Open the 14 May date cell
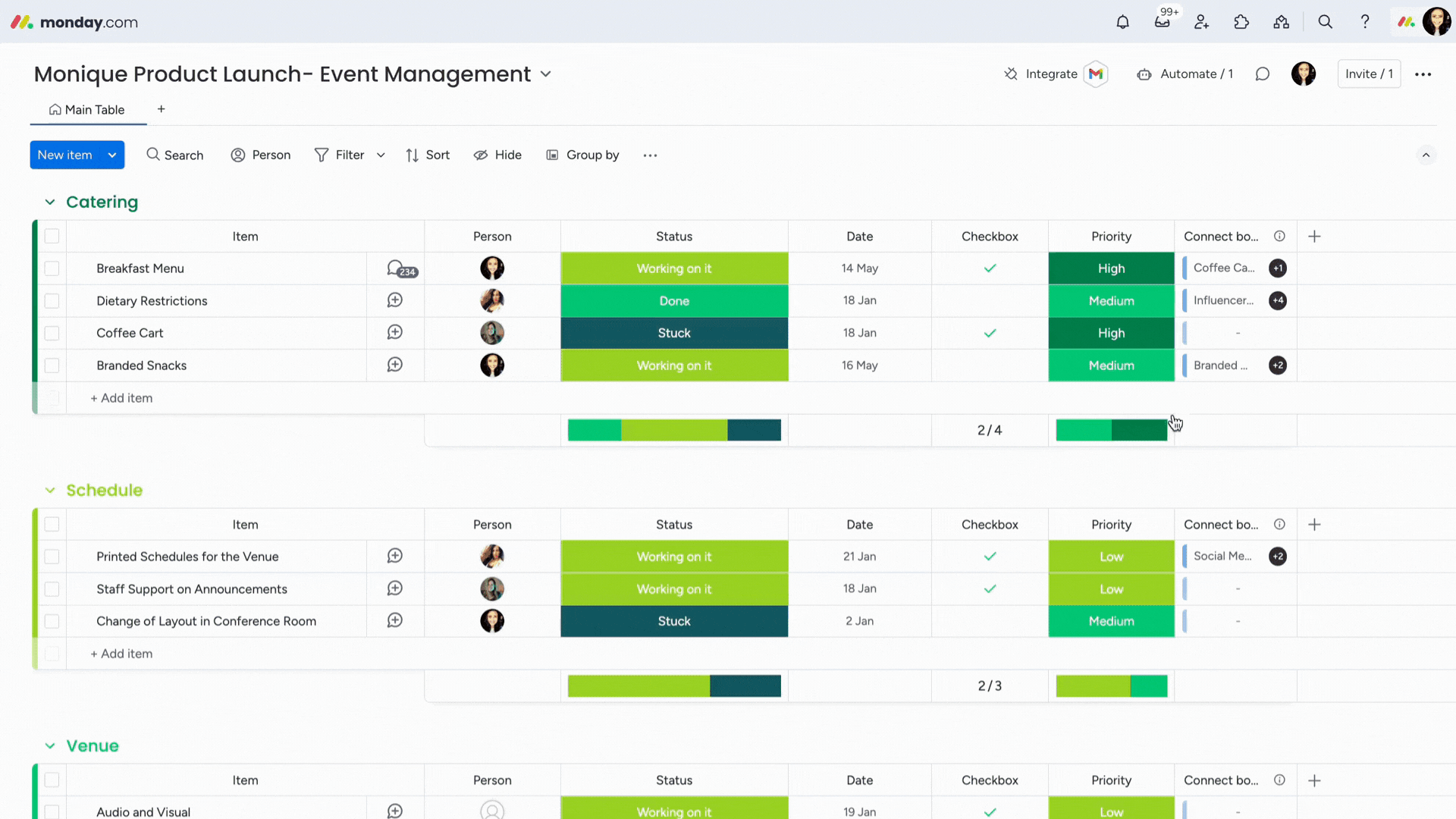The width and height of the screenshot is (1456, 819). point(859,268)
